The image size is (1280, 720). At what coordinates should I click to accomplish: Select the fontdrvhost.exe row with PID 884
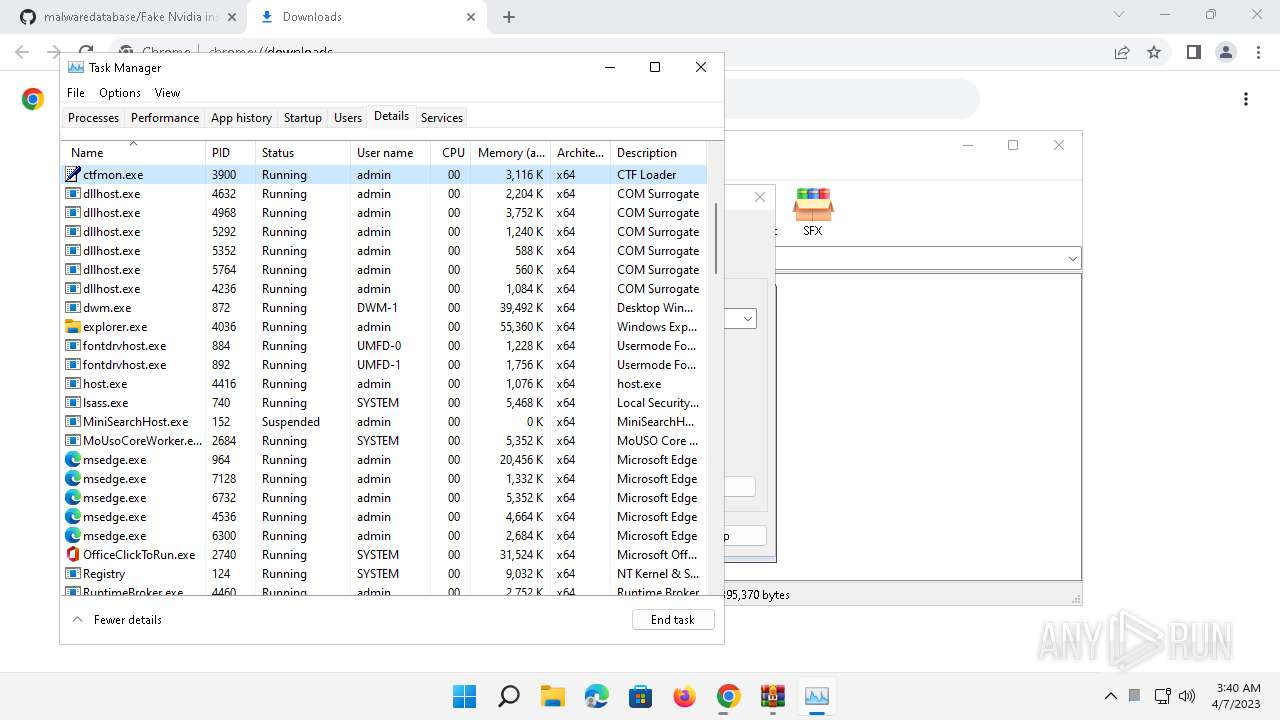pos(384,345)
